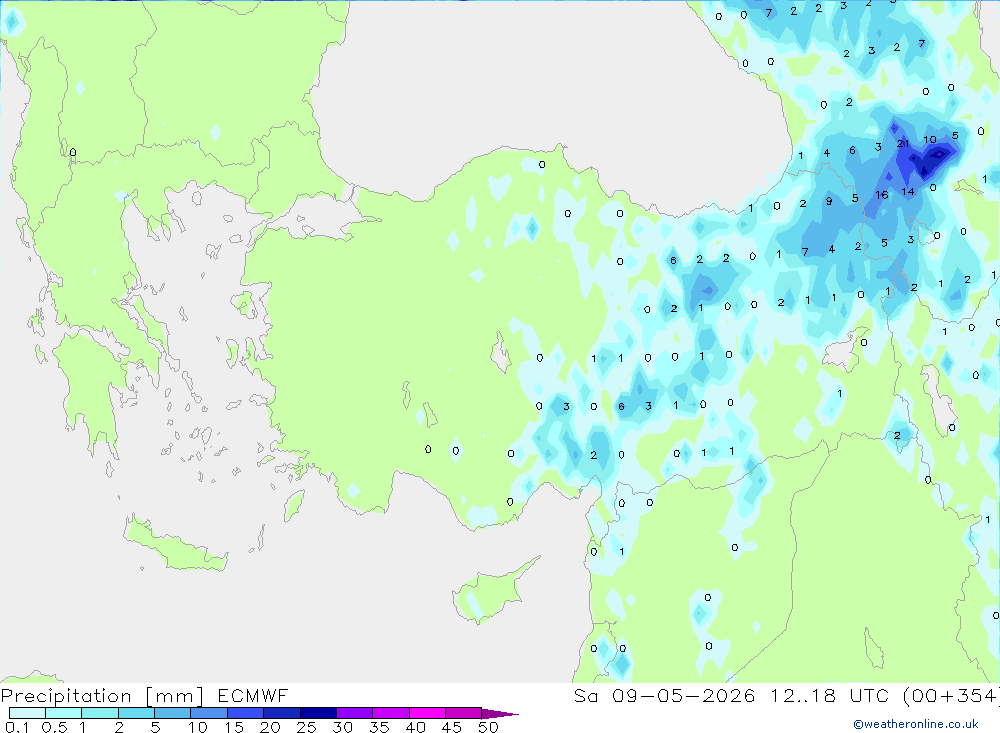Choose the 10 to 15 mm legend swatch
This screenshot has height=733, width=1000.
point(209,713)
